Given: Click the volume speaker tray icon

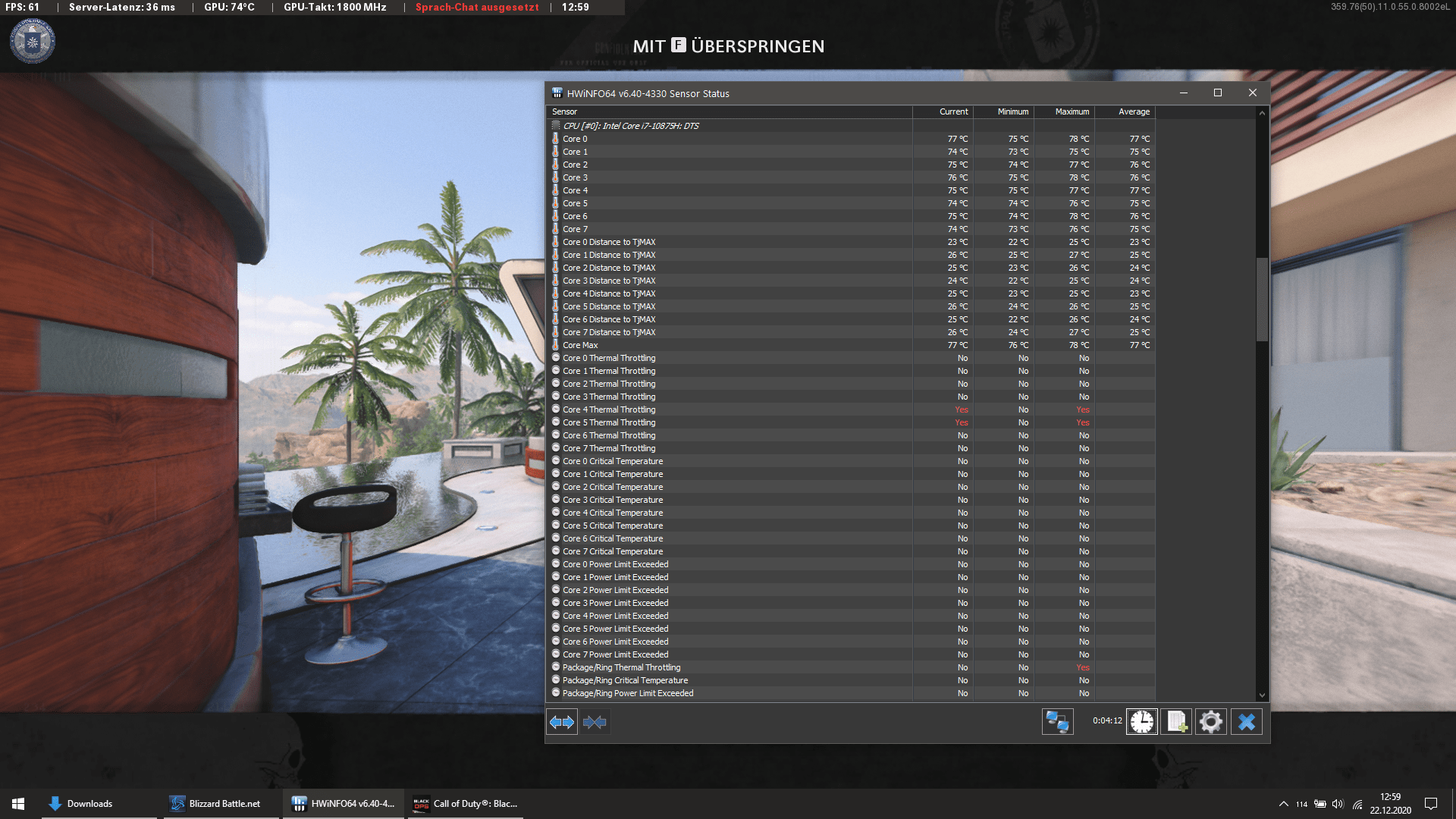Looking at the screenshot, I should click(1338, 804).
